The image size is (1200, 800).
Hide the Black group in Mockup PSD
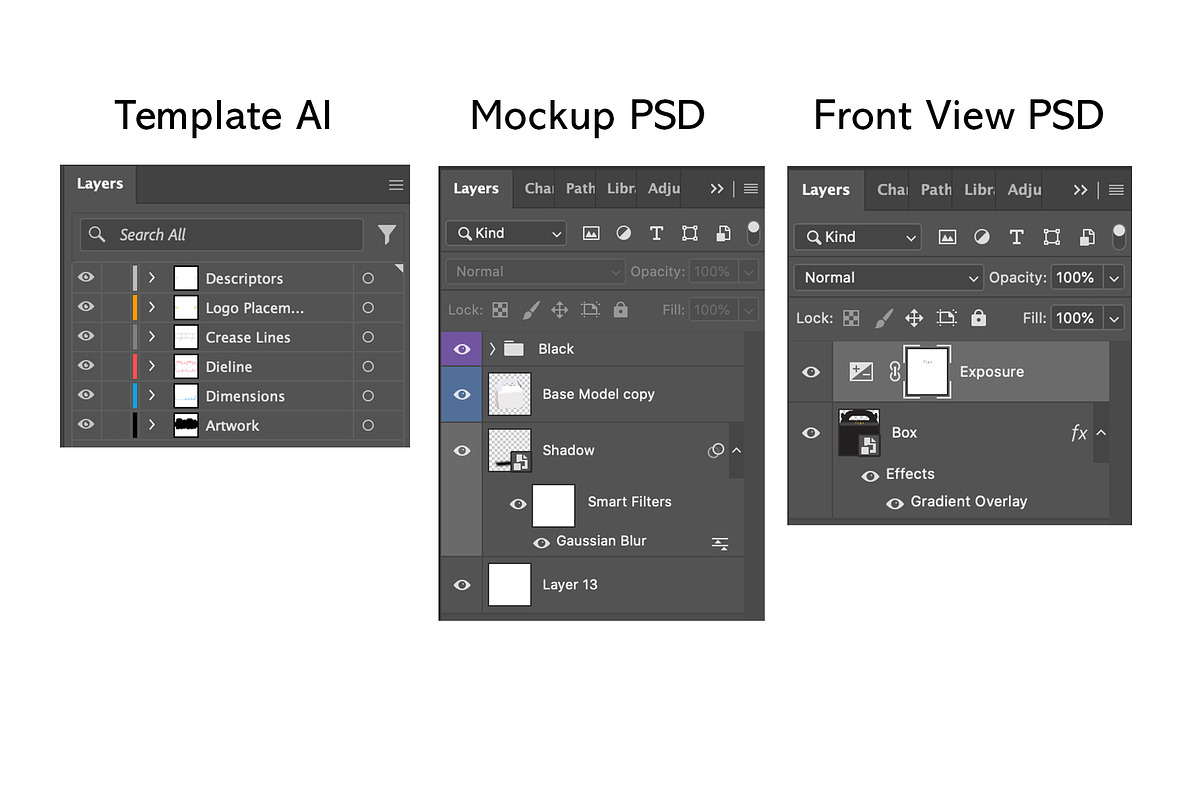(462, 349)
